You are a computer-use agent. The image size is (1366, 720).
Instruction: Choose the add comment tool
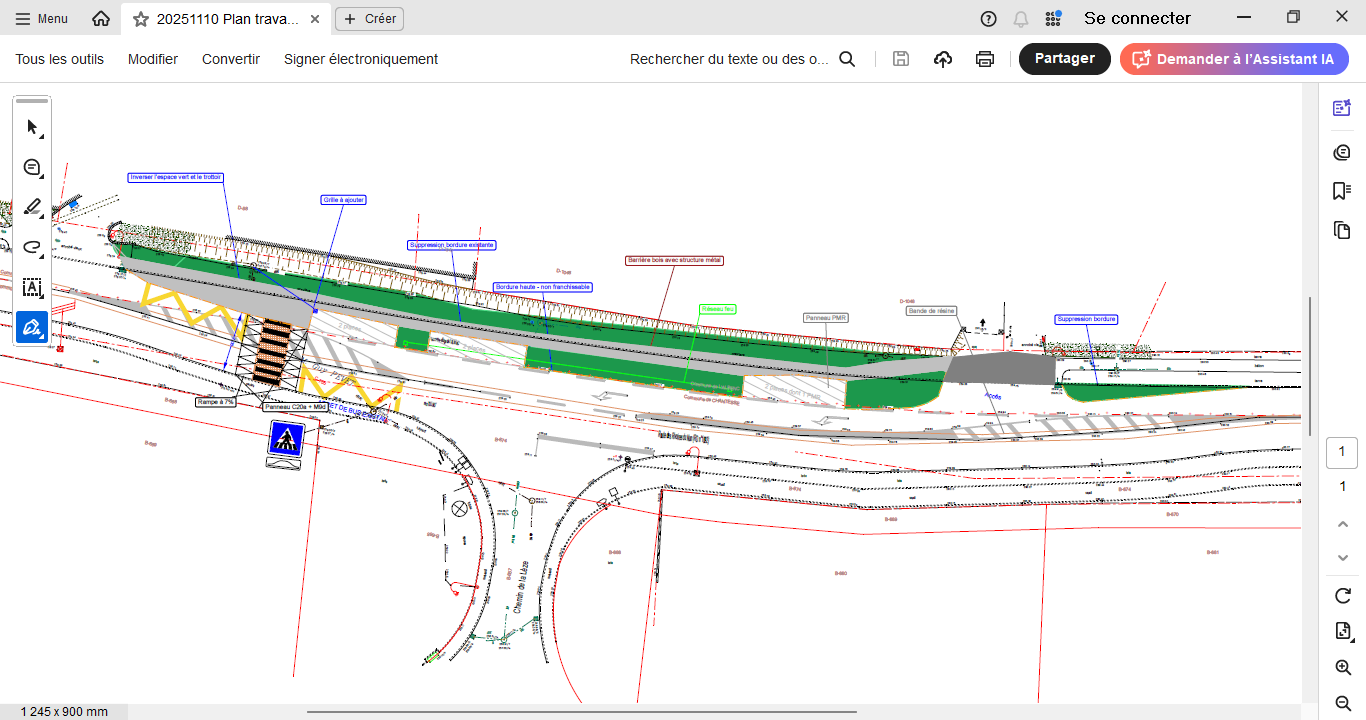tap(32, 168)
